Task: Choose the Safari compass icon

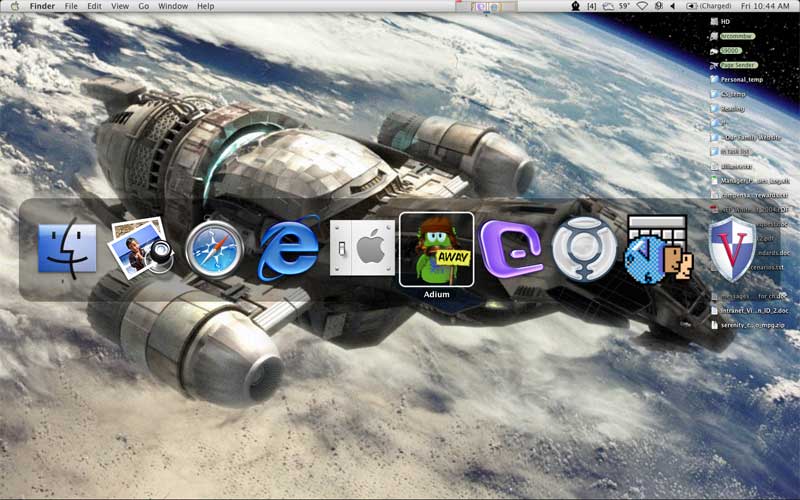Action: (214, 249)
